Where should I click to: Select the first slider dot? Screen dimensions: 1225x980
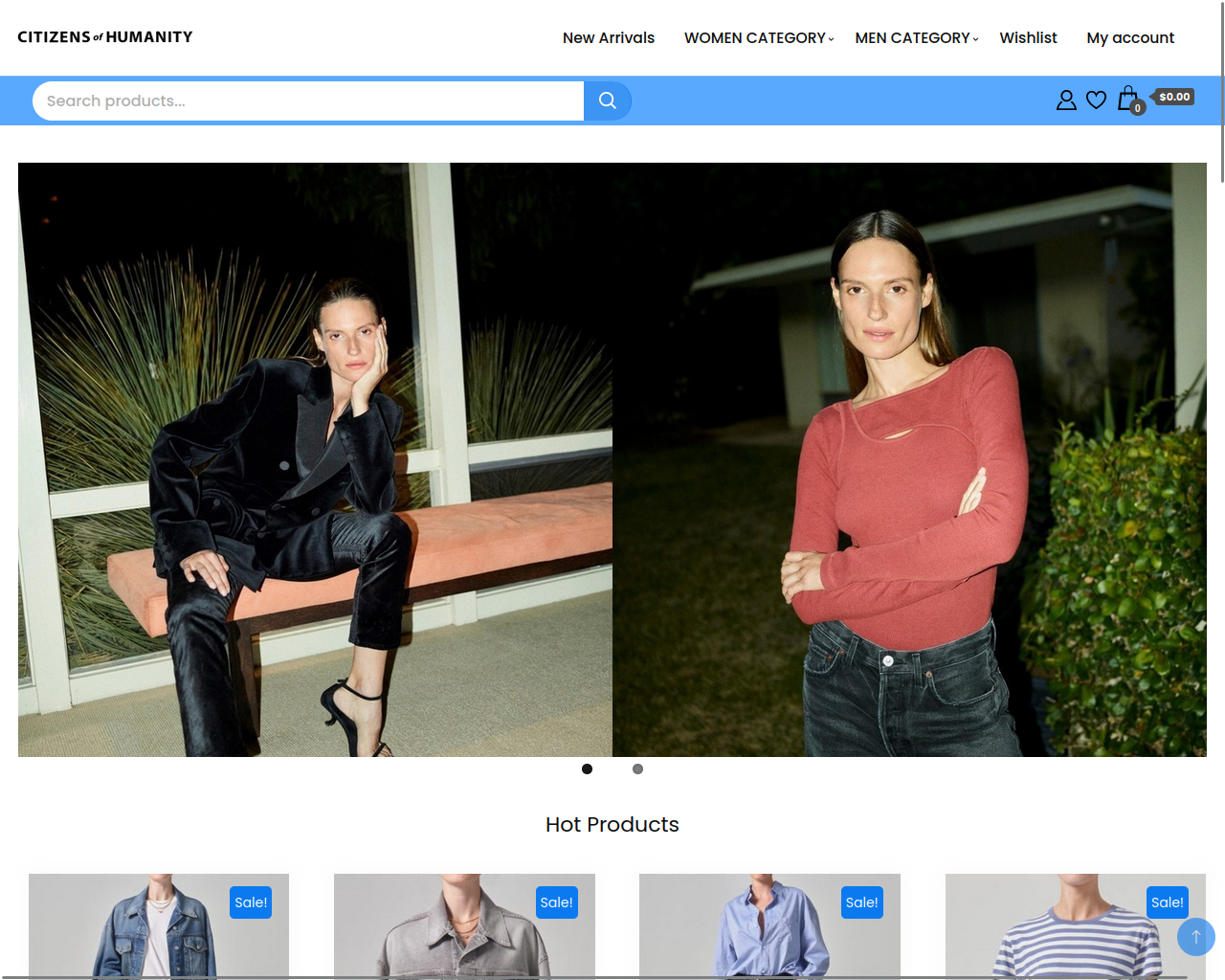(587, 768)
